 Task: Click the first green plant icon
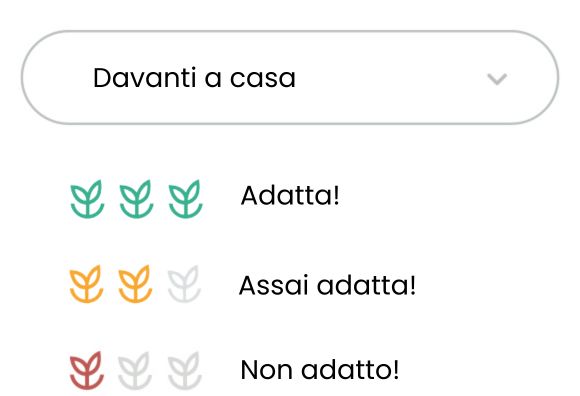tap(87, 199)
